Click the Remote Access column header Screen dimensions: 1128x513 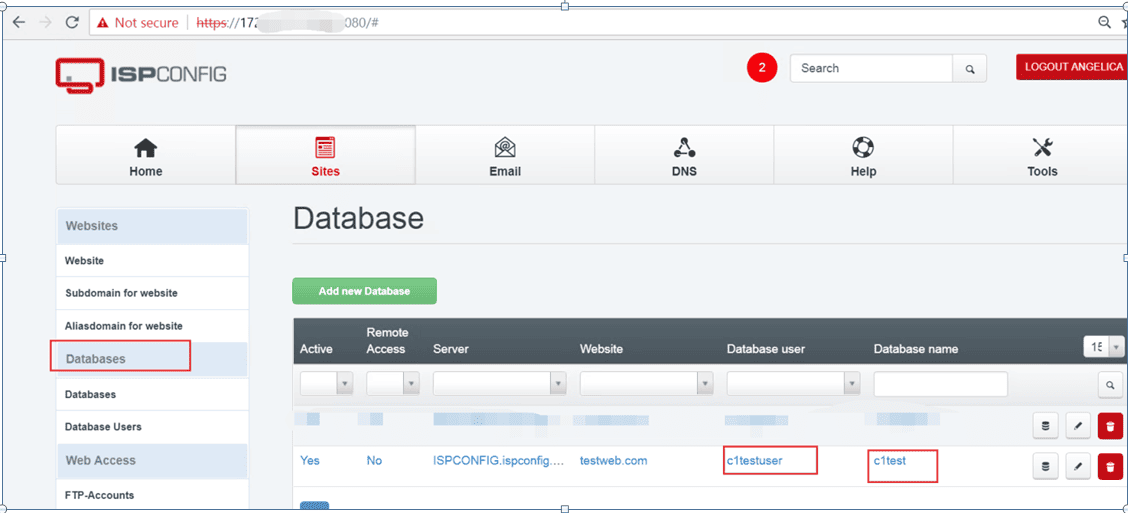pyautogui.click(x=387, y=340)
